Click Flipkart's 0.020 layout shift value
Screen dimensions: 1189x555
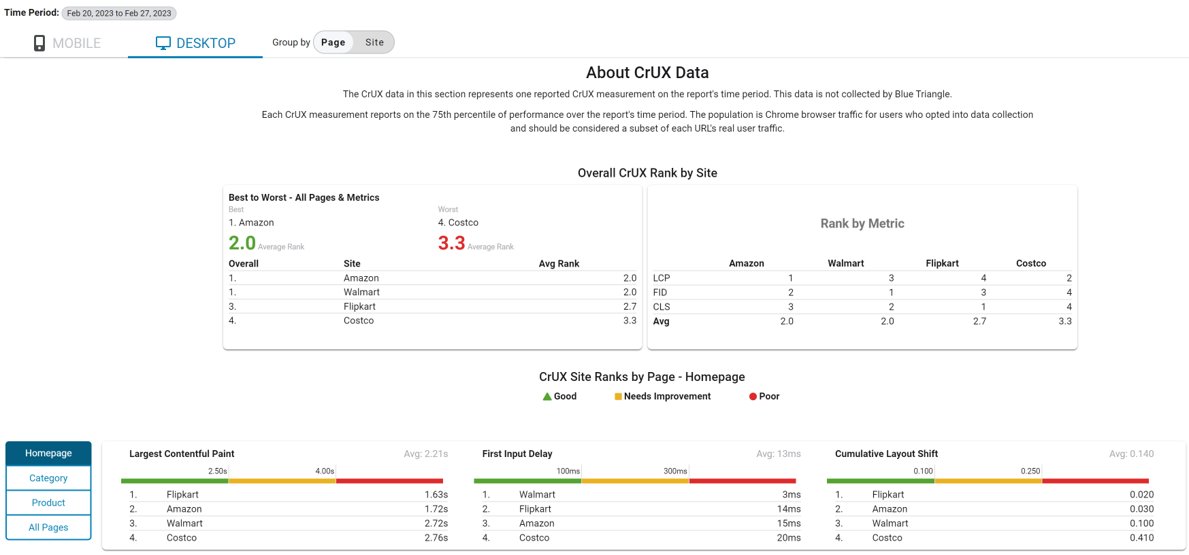point(1142,494)
